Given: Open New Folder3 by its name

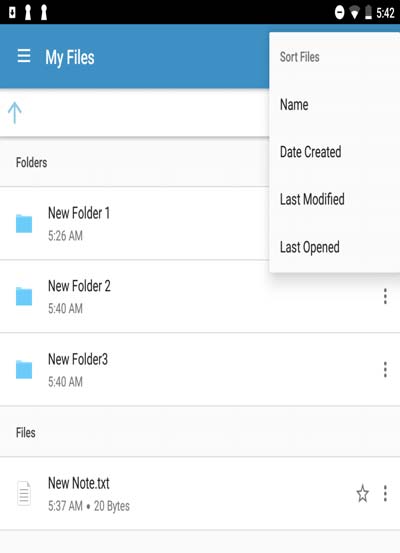Looking at the screenshot, I should click(78, 359).
